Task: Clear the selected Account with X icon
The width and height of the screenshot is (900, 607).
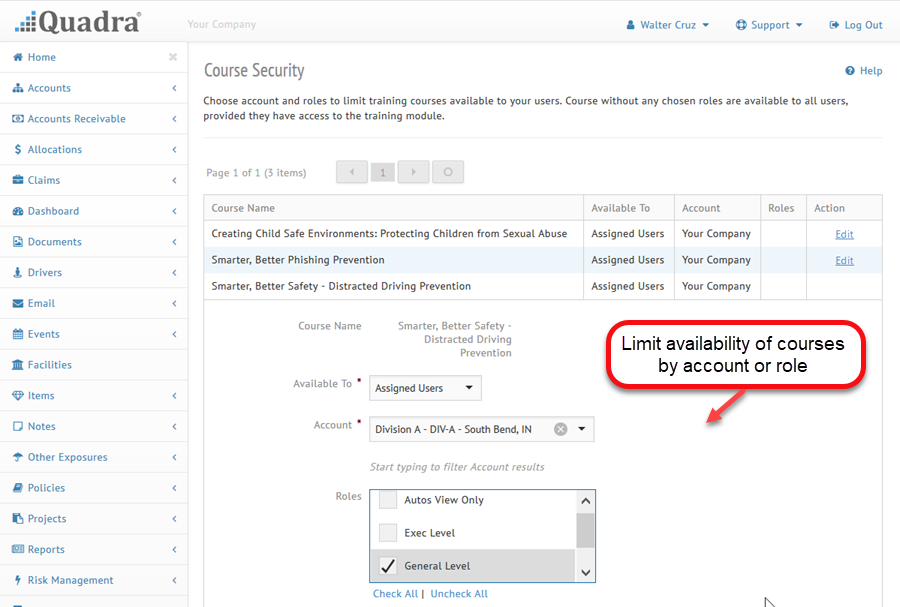Action: tap(560, 429)
